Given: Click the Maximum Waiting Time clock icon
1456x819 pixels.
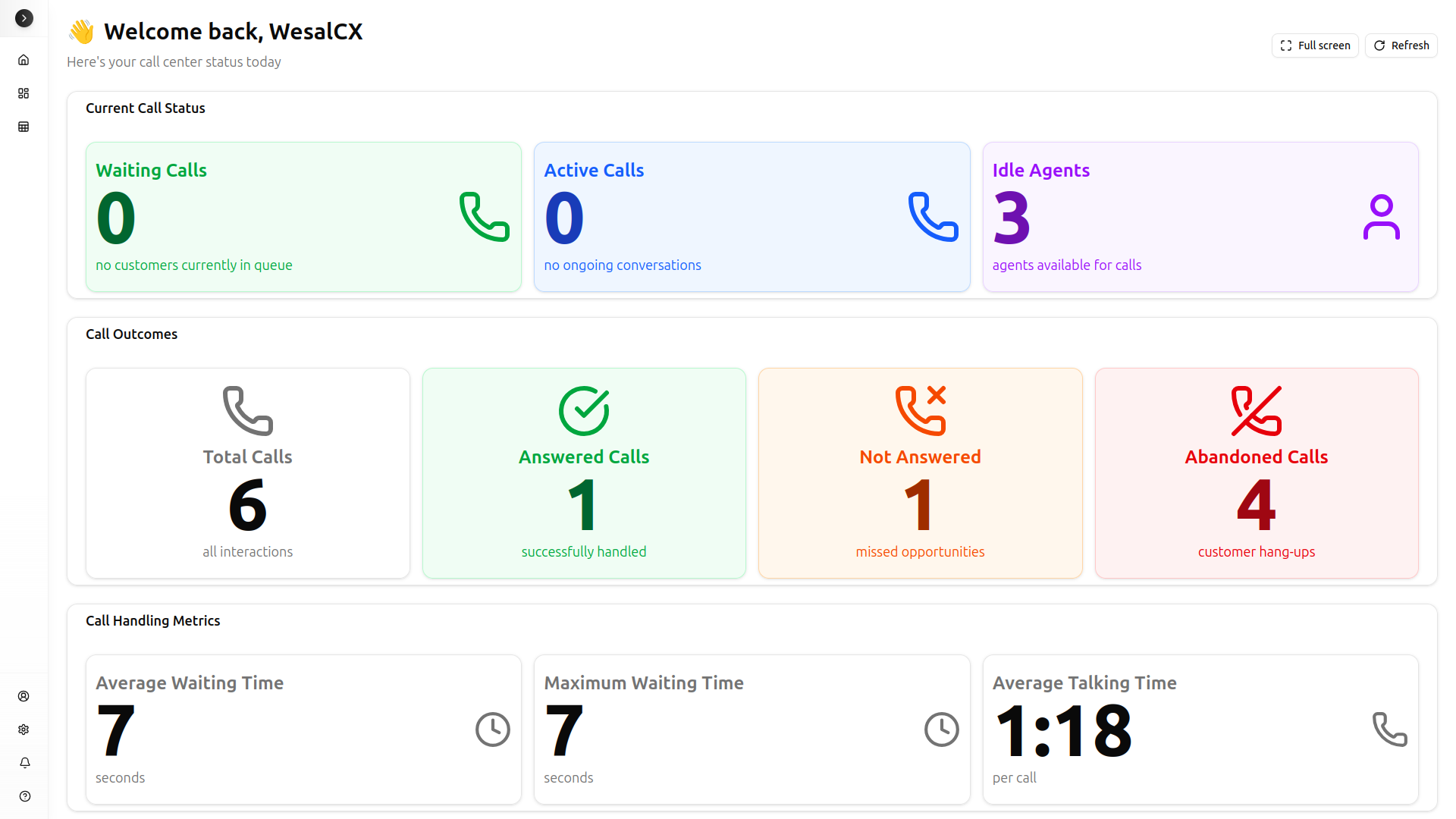Looking at the screenshot, I should (x=941, y=730).
